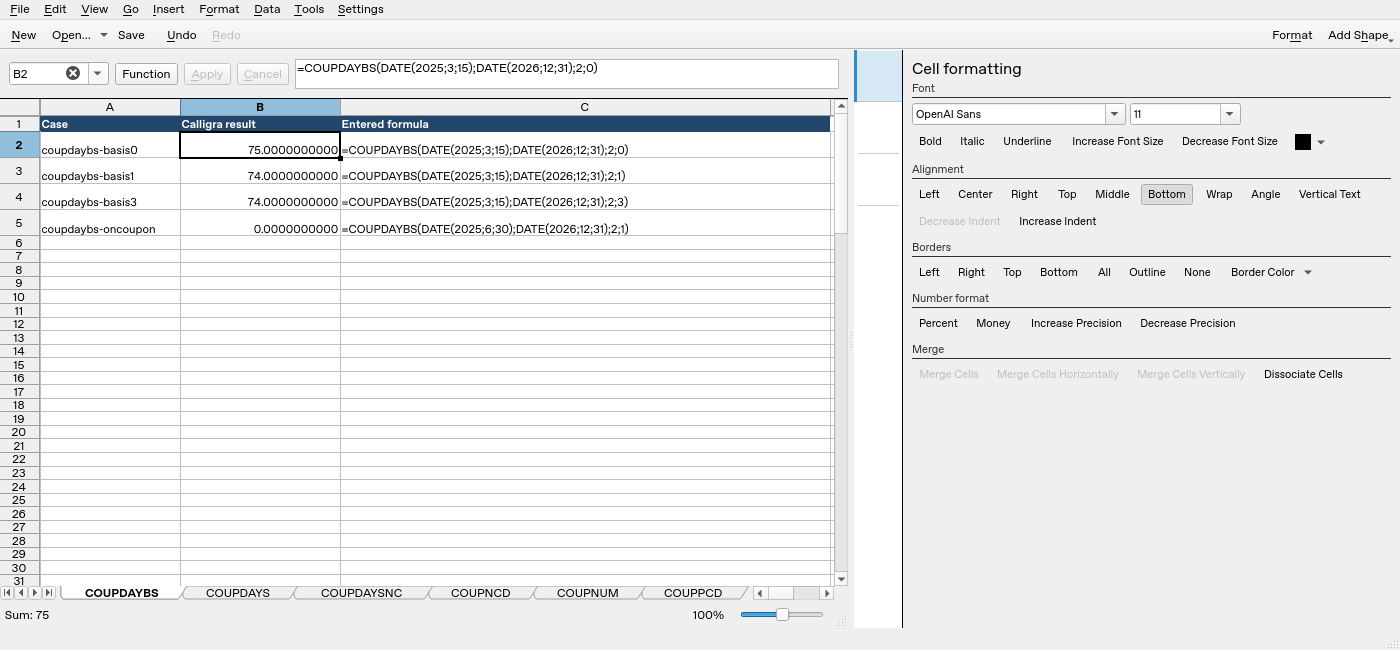Click Save in the toolbar

(x=131, y=35)
